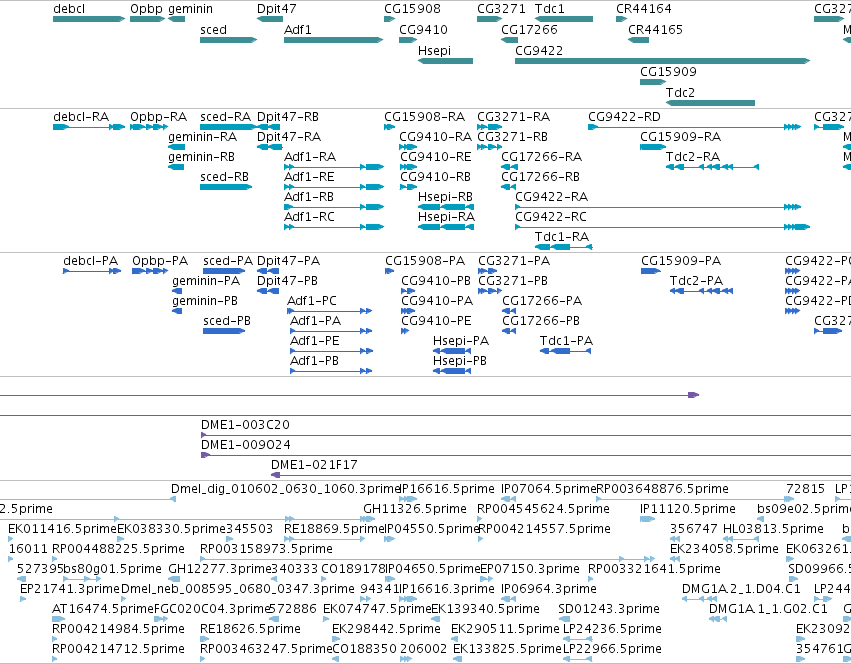Select the Adf1-RB transcript
Screen dimensions: 851x664
[x=334, y=207]
